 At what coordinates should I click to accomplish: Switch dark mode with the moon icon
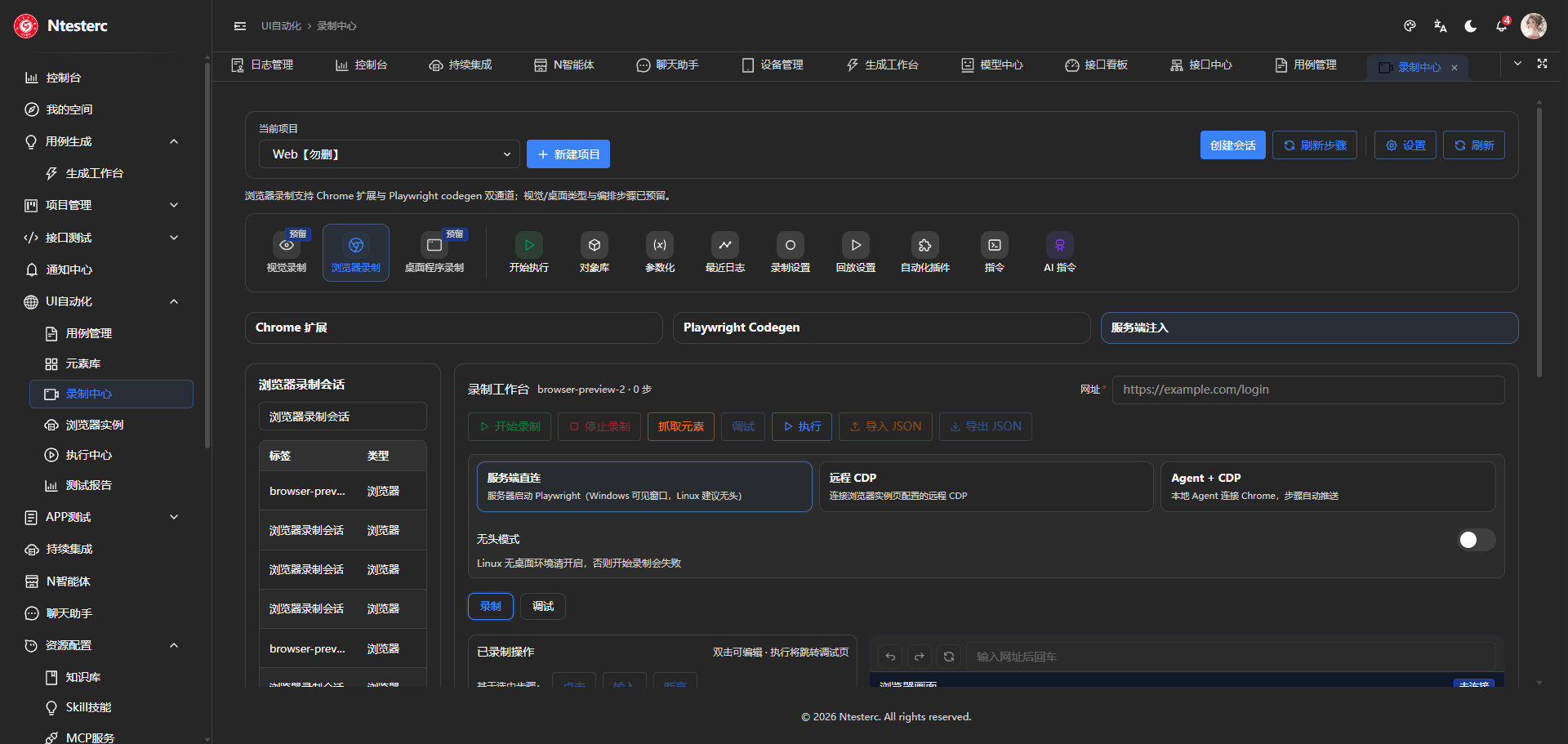1471,26
